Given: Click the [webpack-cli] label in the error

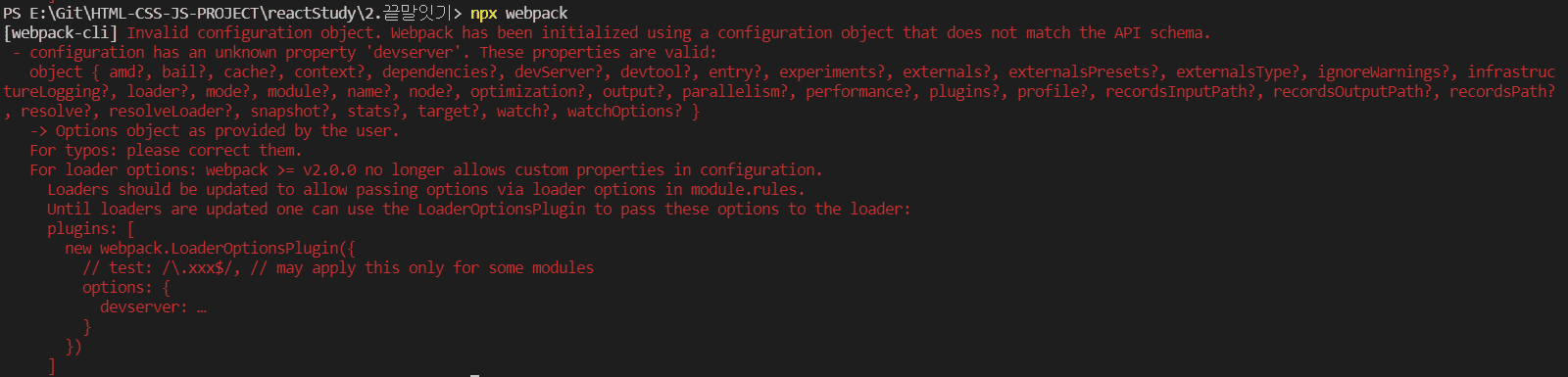Looking at the screenshot, I should 60,32.
